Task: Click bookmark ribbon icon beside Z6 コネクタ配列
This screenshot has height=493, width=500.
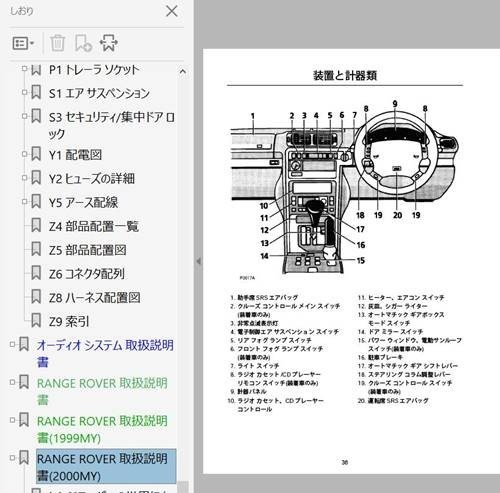Action: (x=36, y=273)
